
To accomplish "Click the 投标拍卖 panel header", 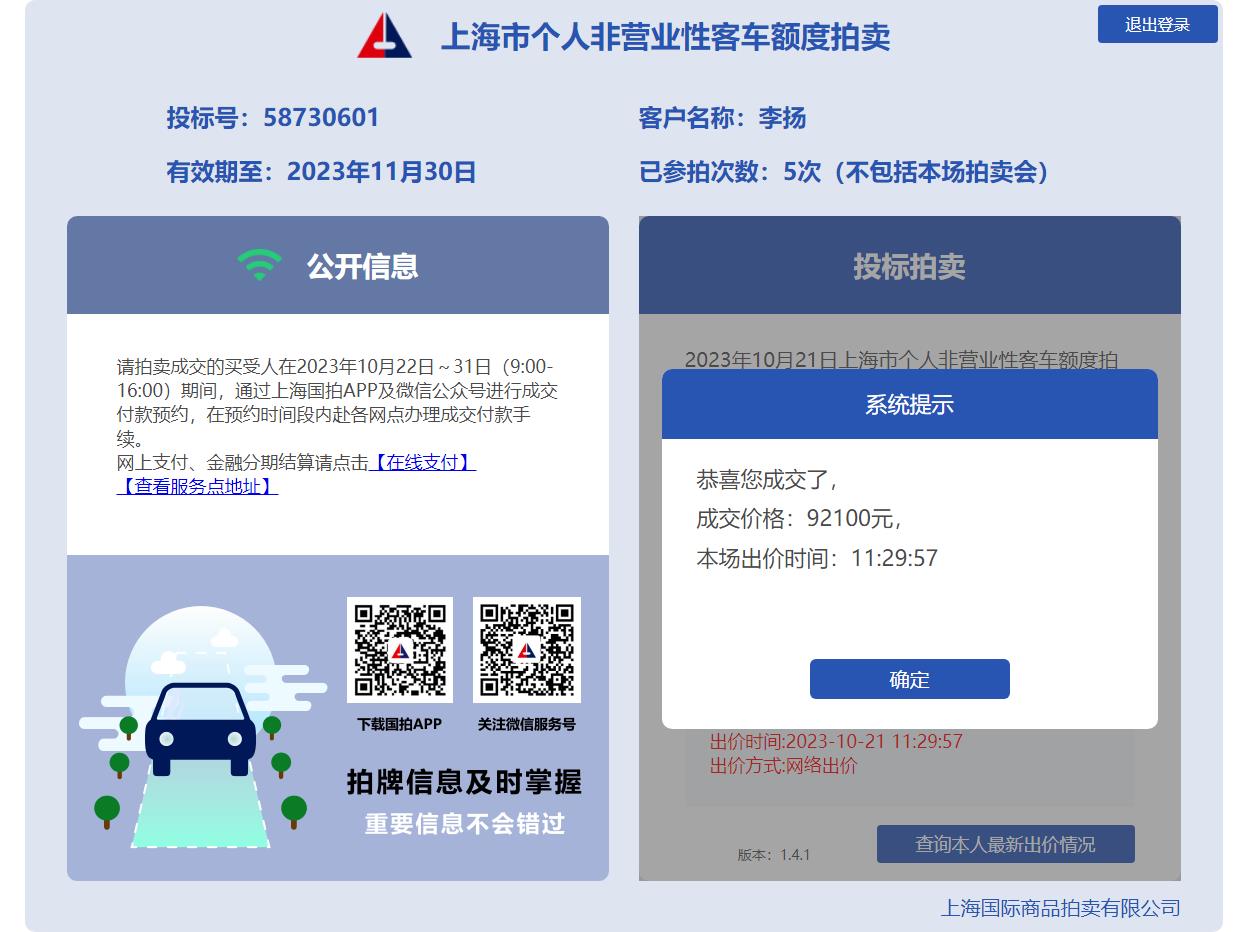I will pos(909,265).
